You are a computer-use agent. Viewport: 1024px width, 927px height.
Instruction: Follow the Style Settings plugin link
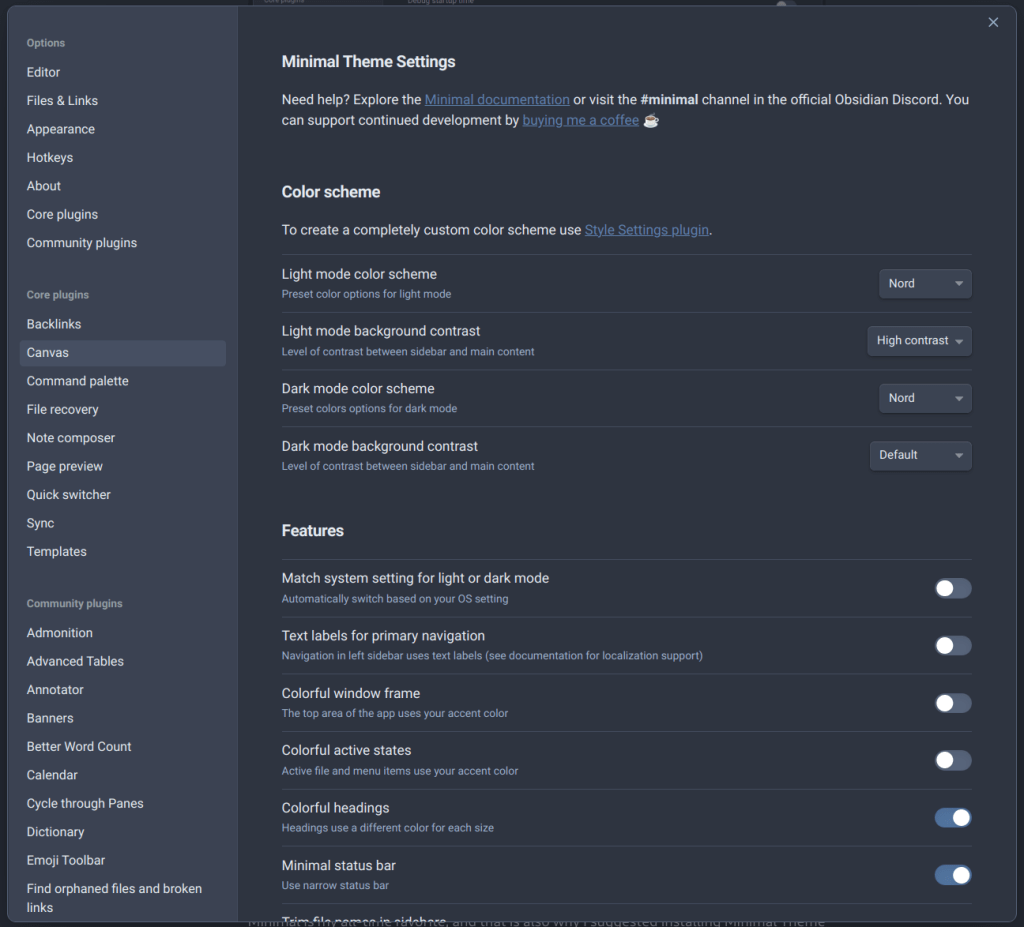(x=647, y=230)
